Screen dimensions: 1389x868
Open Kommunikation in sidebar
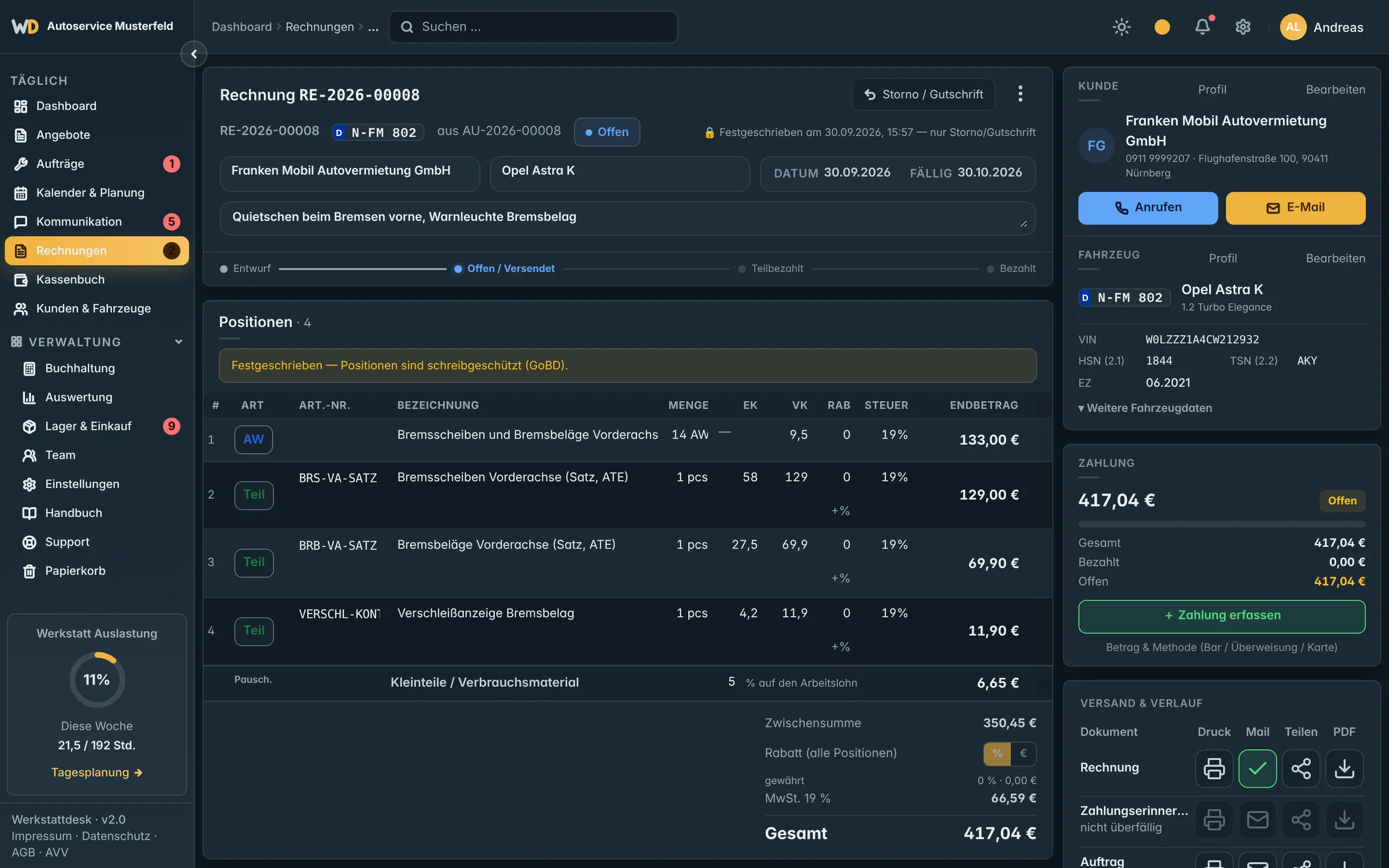(x=97, y=222)
